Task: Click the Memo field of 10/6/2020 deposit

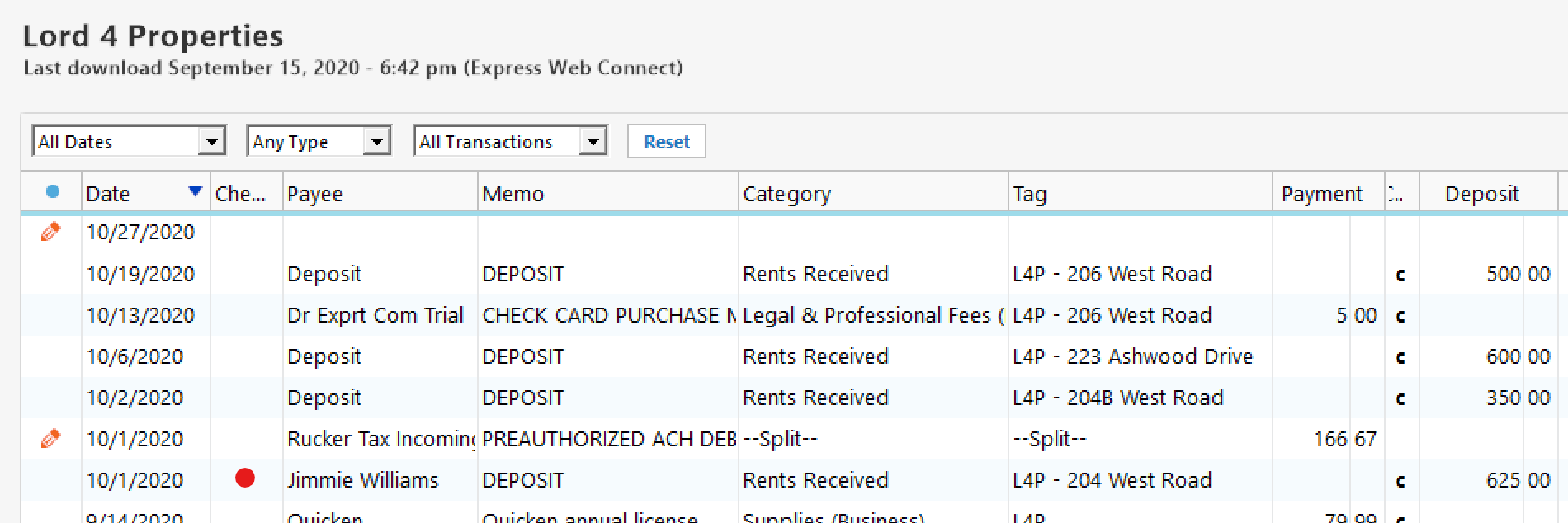Action: pos(607,356)
